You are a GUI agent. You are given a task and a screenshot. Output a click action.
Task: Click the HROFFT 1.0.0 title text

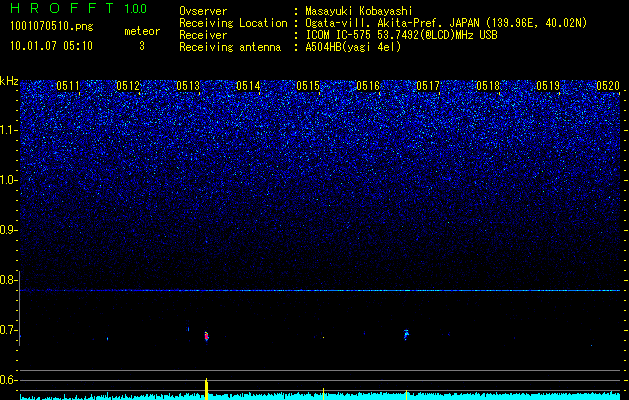[x=78, y=8]
